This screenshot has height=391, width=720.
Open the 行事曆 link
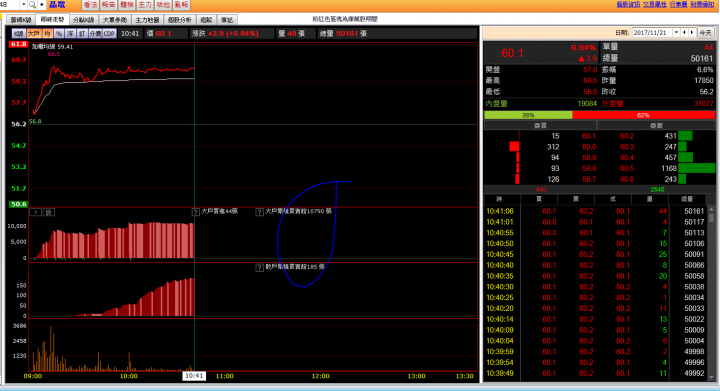click(678, 4)
